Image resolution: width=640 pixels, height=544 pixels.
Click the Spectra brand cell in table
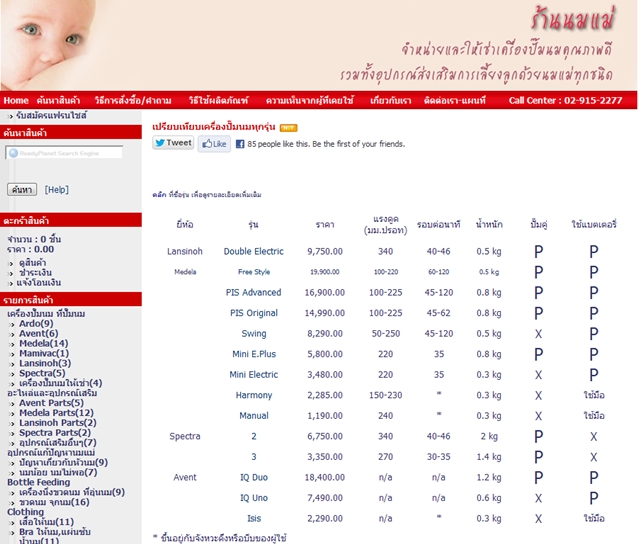(184, 436)
